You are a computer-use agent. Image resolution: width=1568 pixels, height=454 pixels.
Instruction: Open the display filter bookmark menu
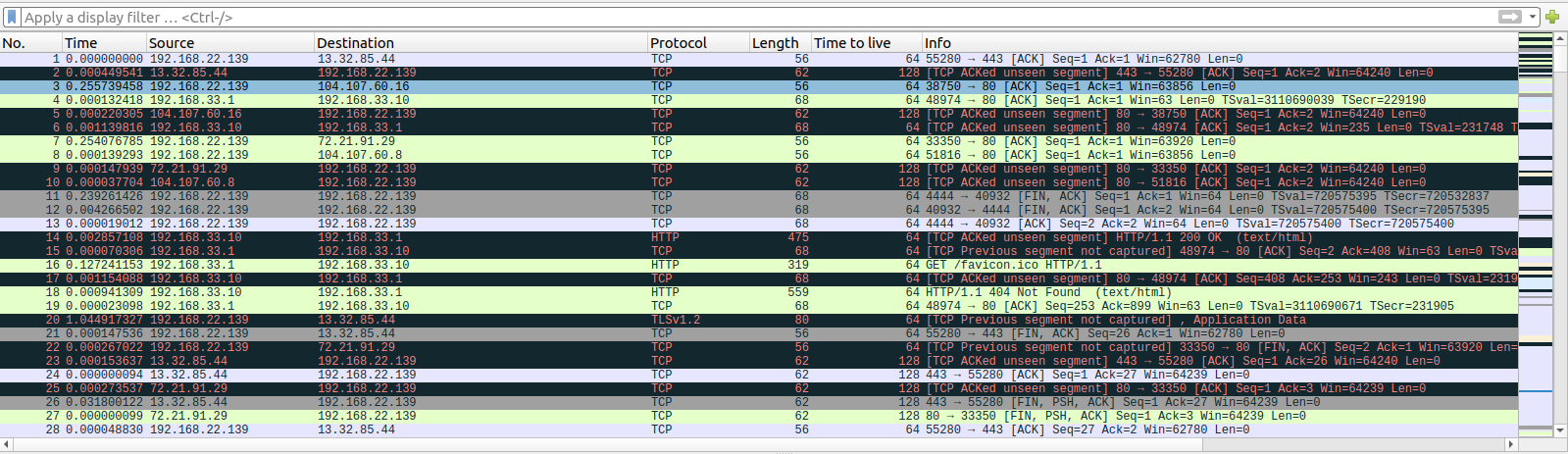(x=12, y=17)
